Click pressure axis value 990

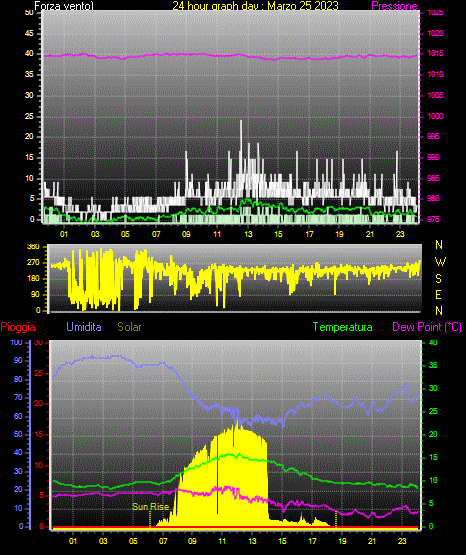433,157
